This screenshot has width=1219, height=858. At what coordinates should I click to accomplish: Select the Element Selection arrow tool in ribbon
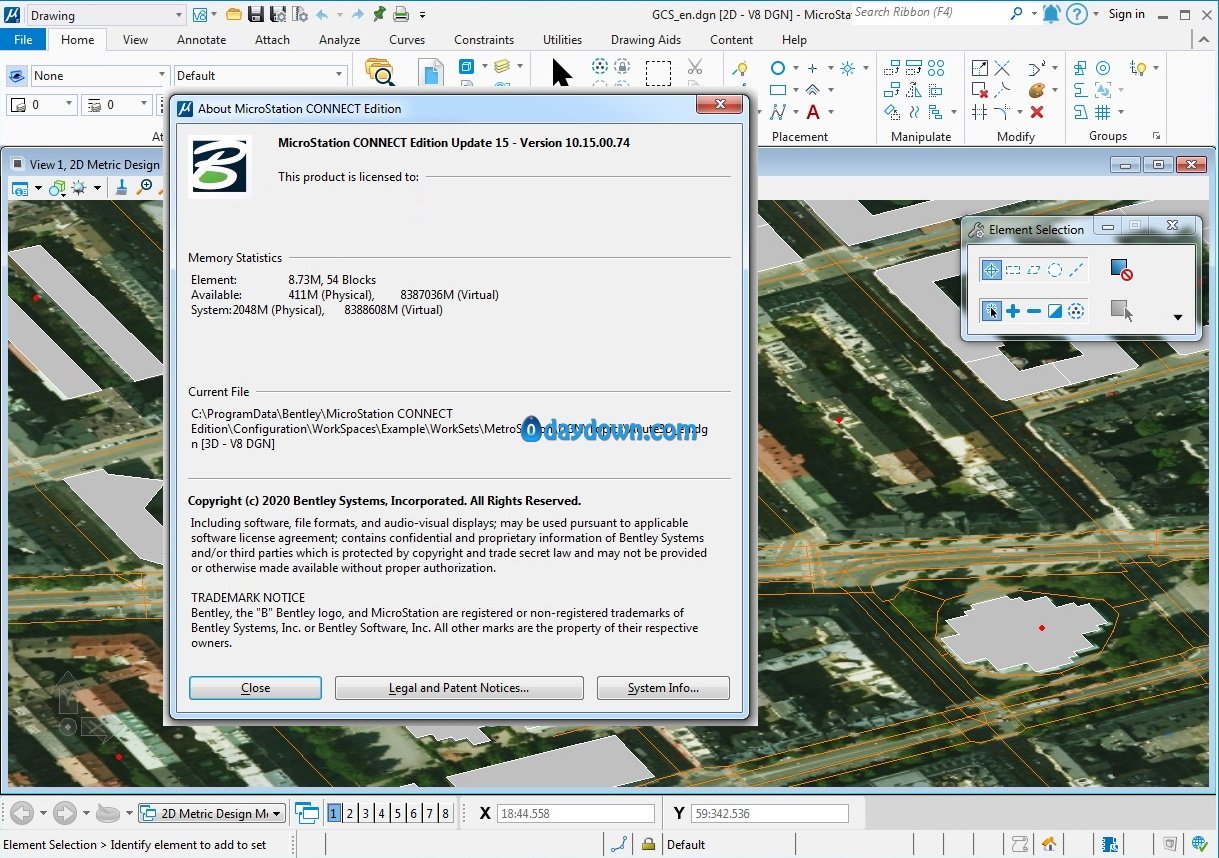[562, 73]
